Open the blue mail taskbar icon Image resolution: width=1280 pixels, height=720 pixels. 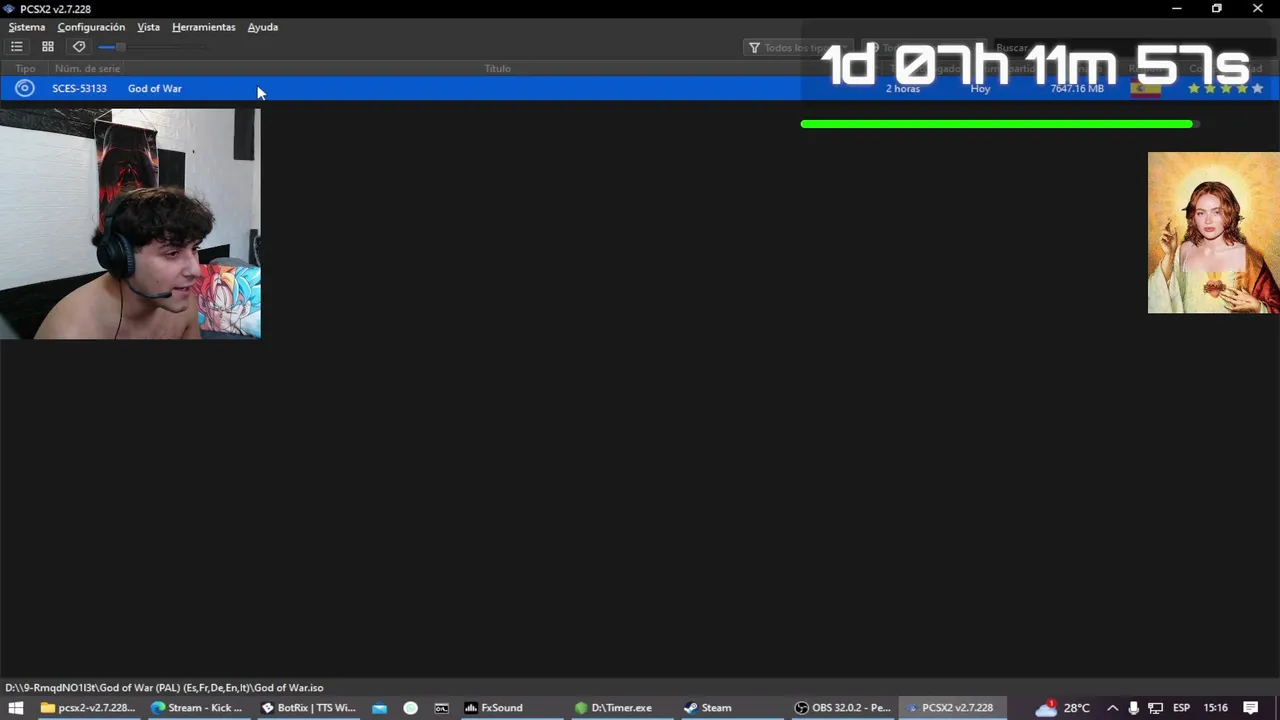click(x=379, y=708)
